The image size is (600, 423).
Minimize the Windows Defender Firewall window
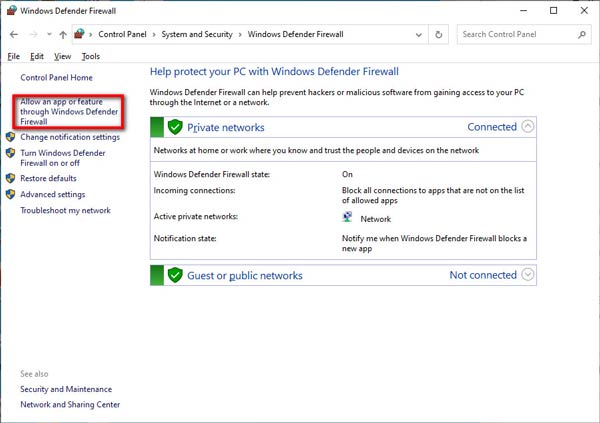[x=523, y=11]
